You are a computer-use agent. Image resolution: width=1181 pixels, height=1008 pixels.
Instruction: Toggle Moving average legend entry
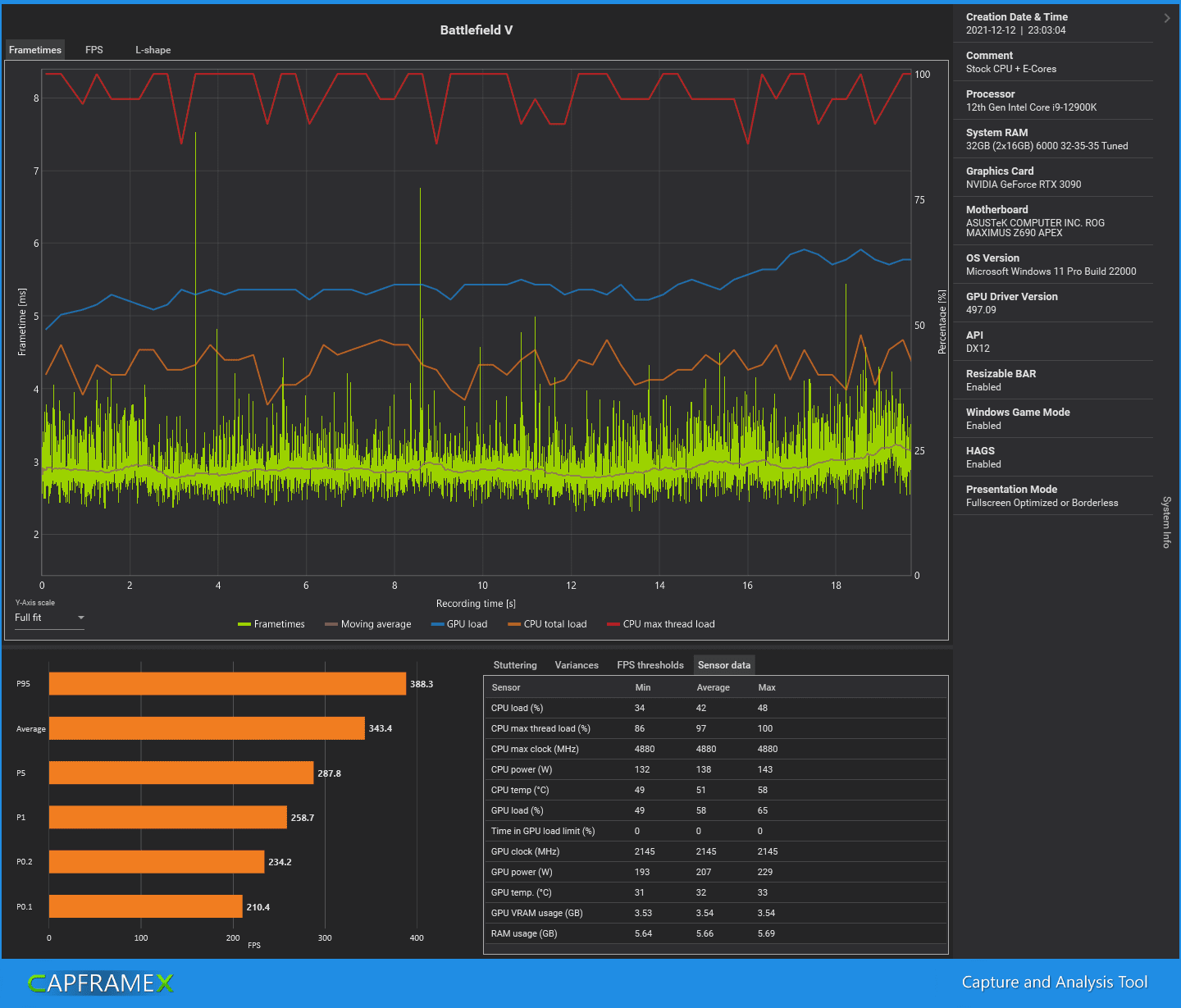(x=368, y=624)
